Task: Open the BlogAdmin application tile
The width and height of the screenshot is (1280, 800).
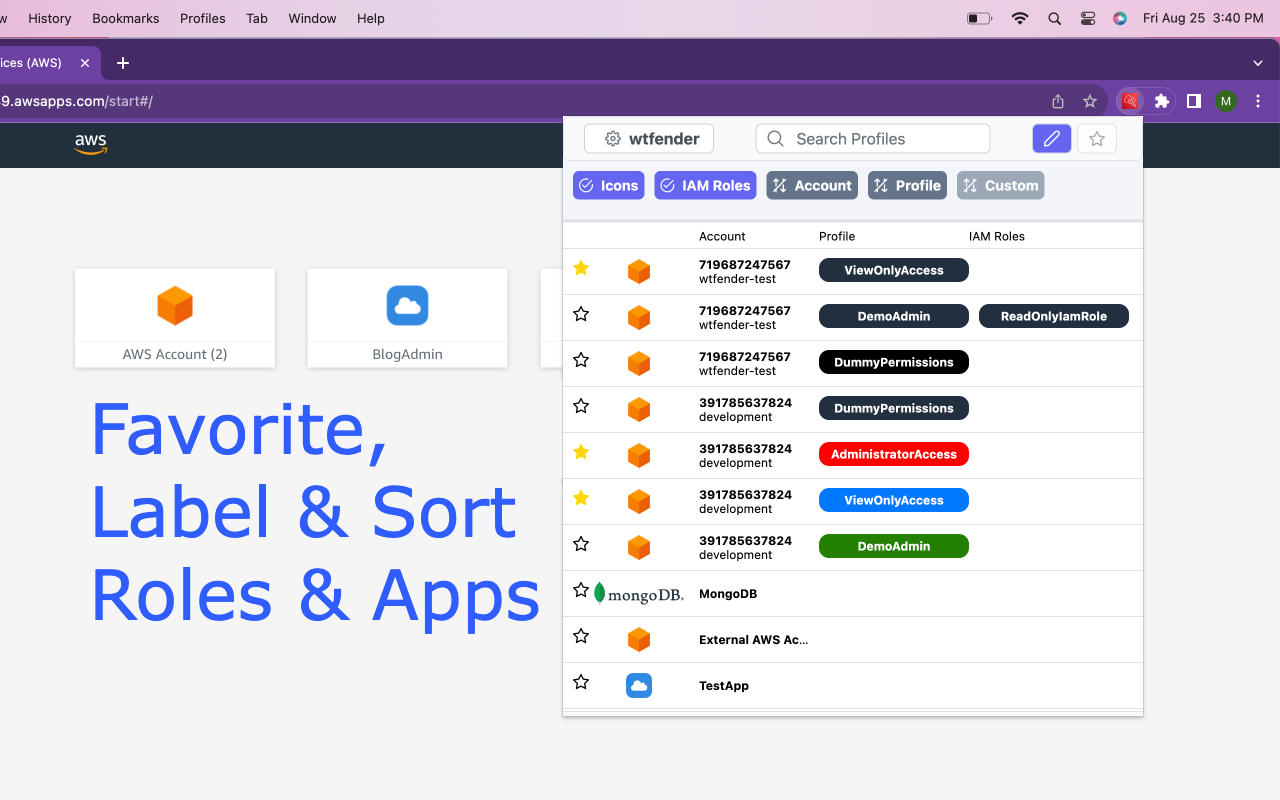Action: click(x=407, y=317)
